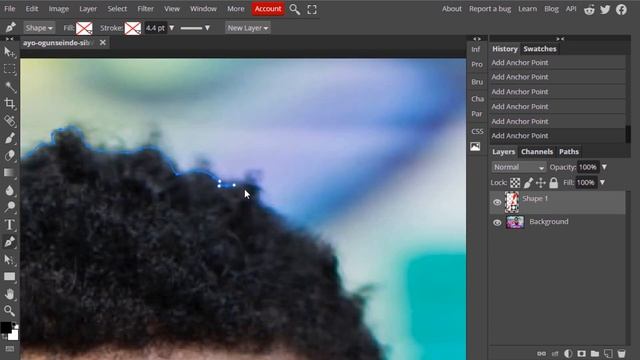
Task: Select the Crop tool
Action: pyautogui.click(x=9, y=104)
